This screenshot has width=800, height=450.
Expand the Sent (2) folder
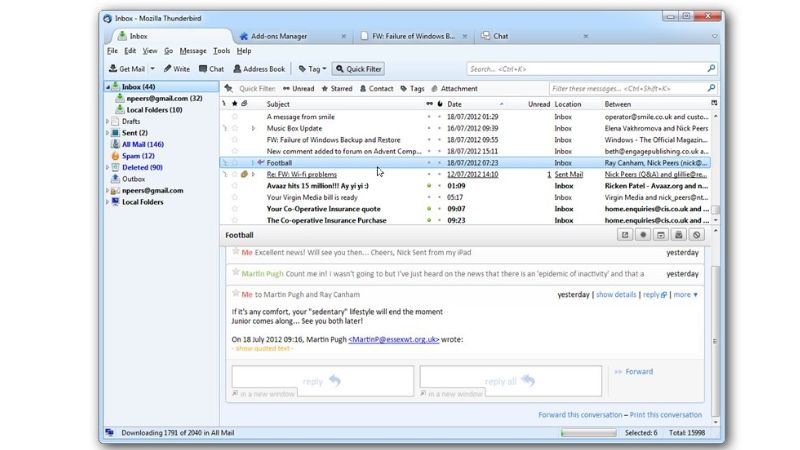(108, 133)
